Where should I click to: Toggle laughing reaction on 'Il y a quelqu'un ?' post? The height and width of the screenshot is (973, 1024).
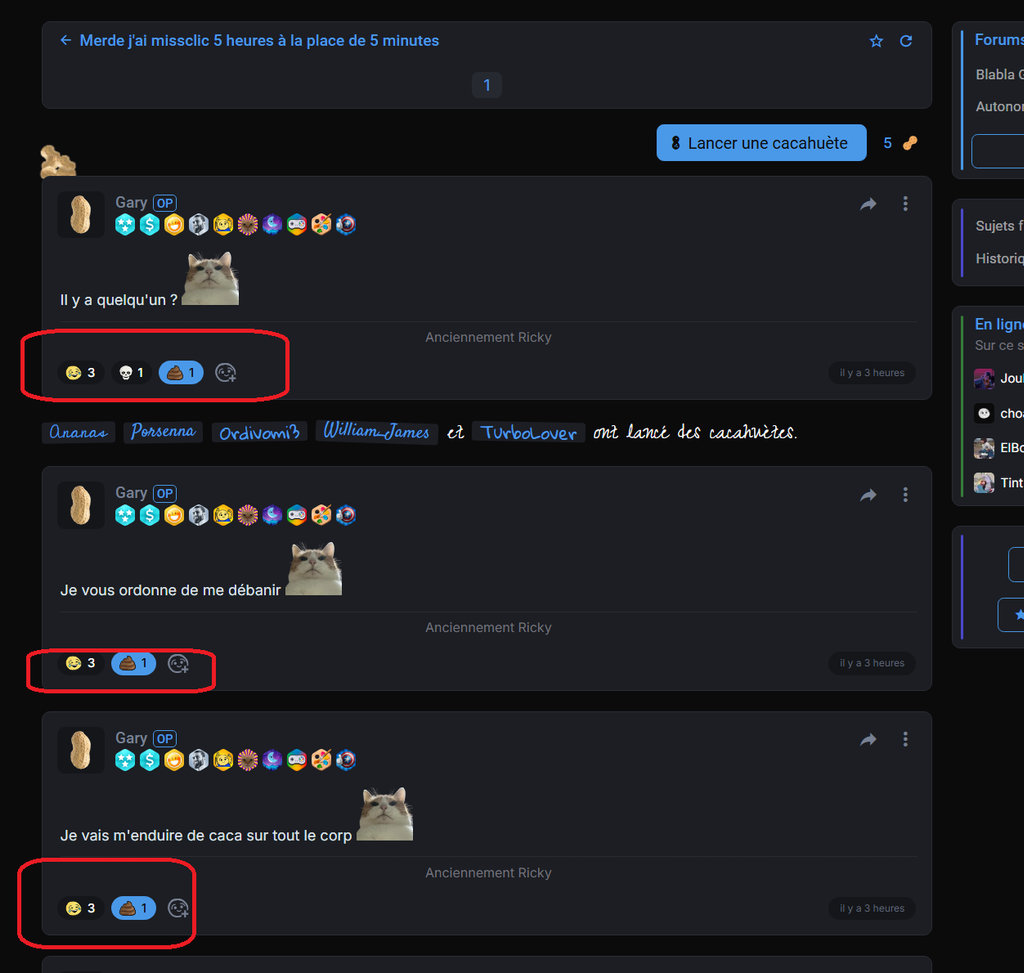tap(81, 373)
